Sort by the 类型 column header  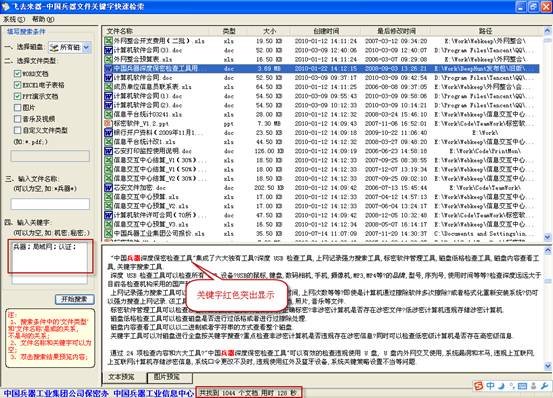tap(229, 31)
